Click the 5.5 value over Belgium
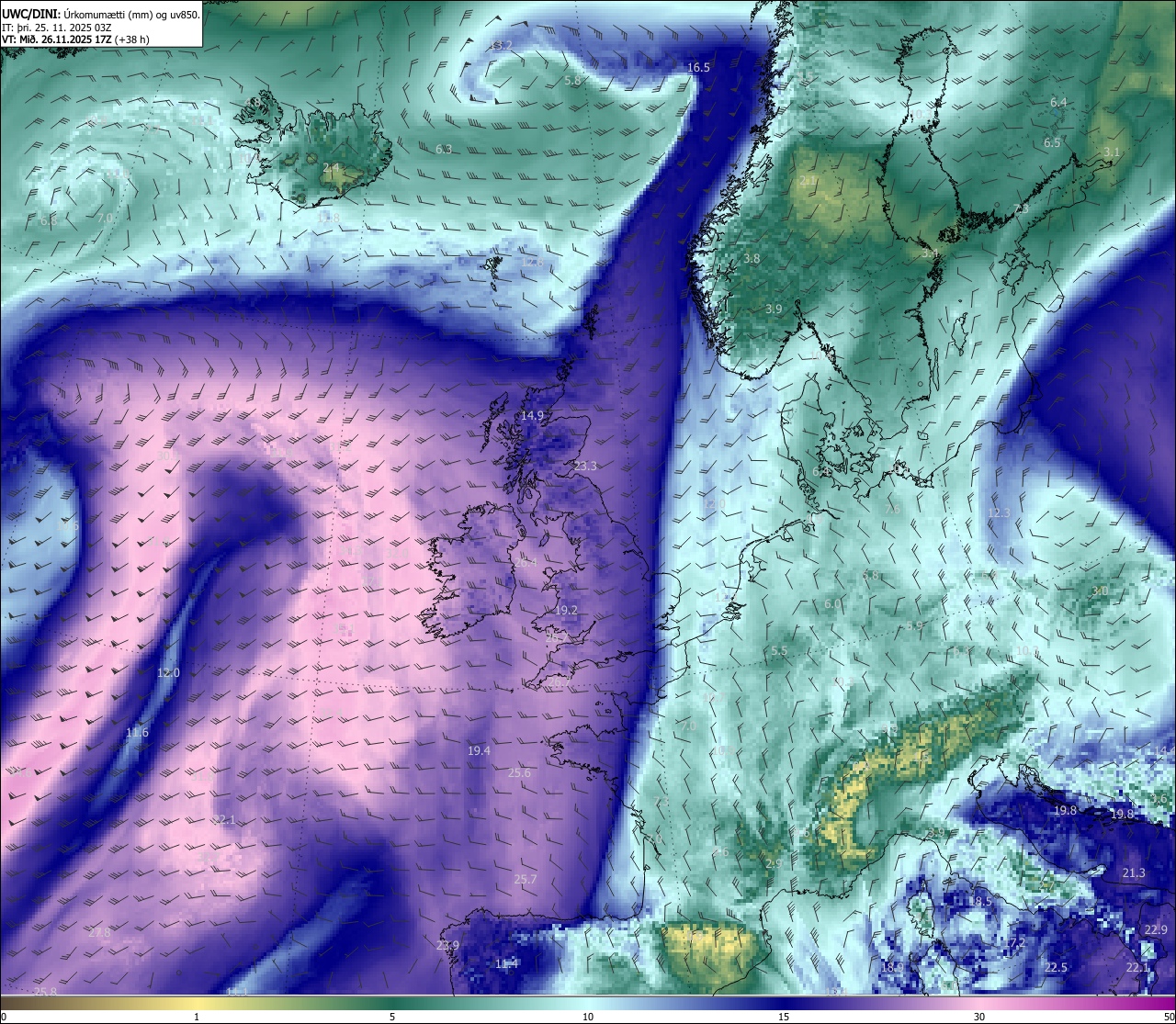The height and width of the screenshot is (1024, 1176). [779, 652]
